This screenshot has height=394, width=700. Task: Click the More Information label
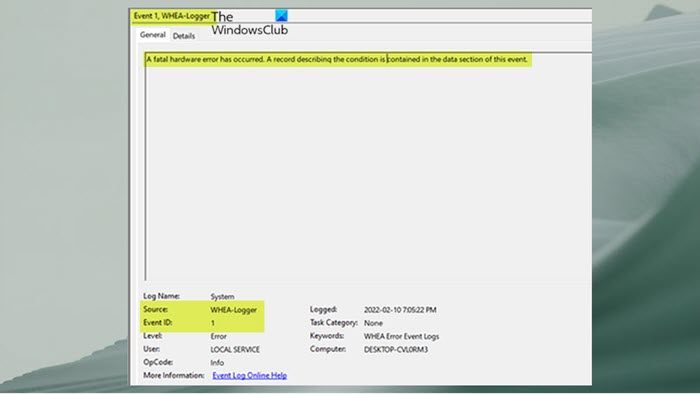click(x=174, y=375)
